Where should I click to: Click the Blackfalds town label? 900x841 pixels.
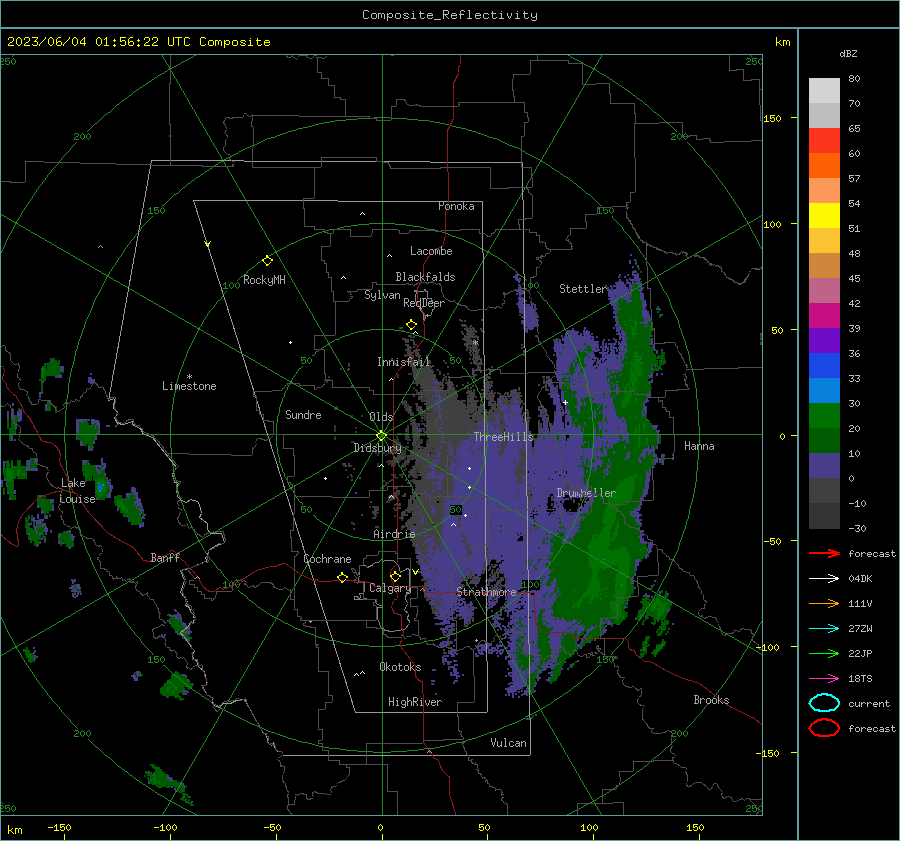(x=425, y=277)
